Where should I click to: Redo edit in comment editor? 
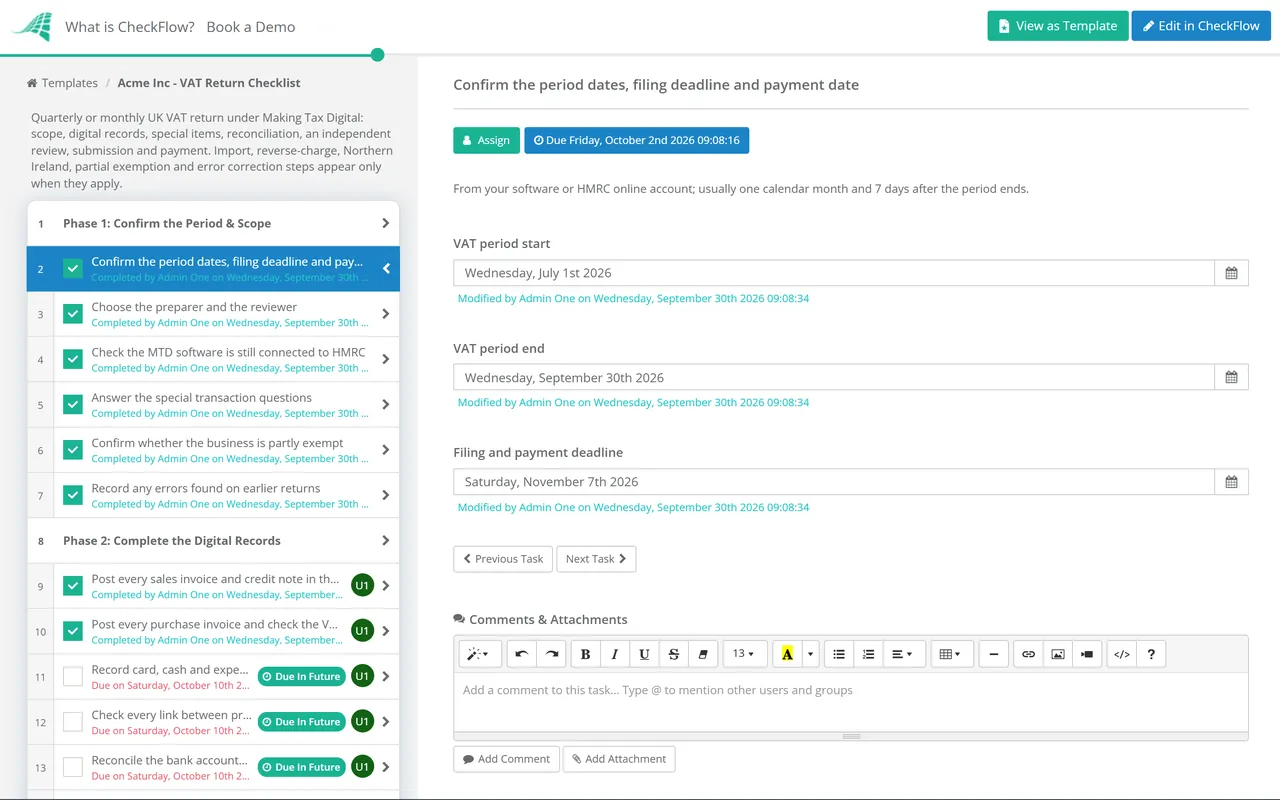(x=551, y=654)
